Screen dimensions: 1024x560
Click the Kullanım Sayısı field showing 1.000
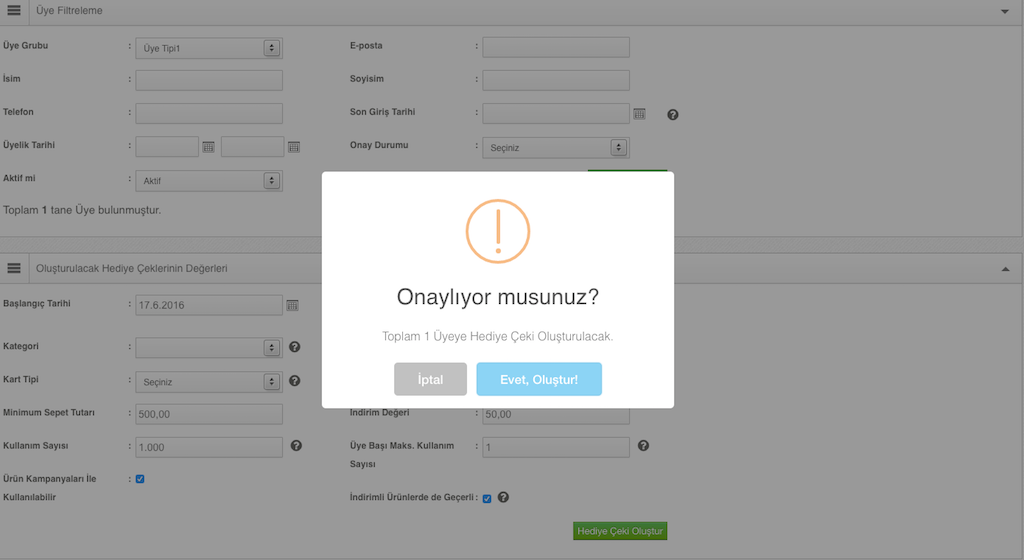(209, 447)
